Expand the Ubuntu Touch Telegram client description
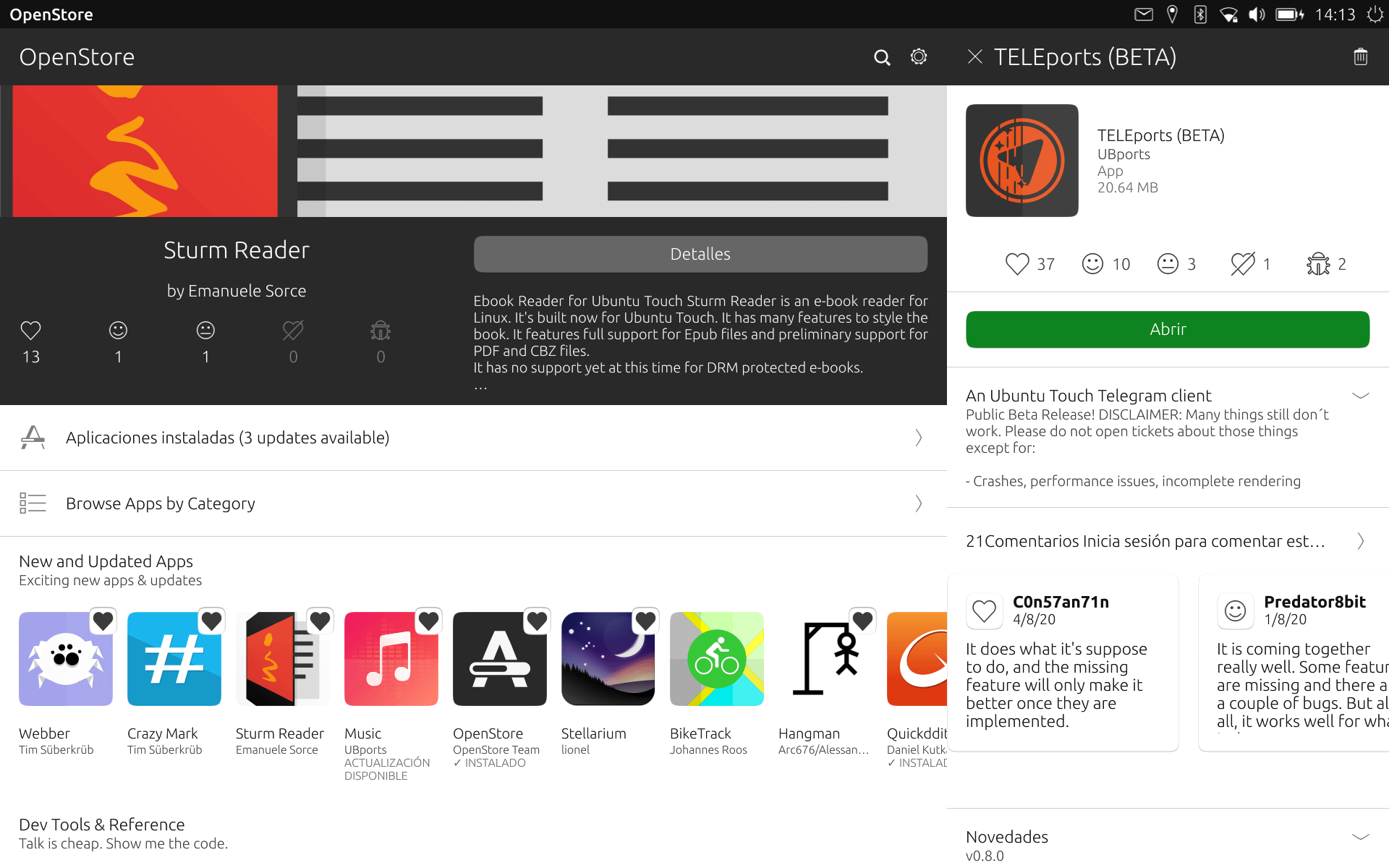 1360,396
